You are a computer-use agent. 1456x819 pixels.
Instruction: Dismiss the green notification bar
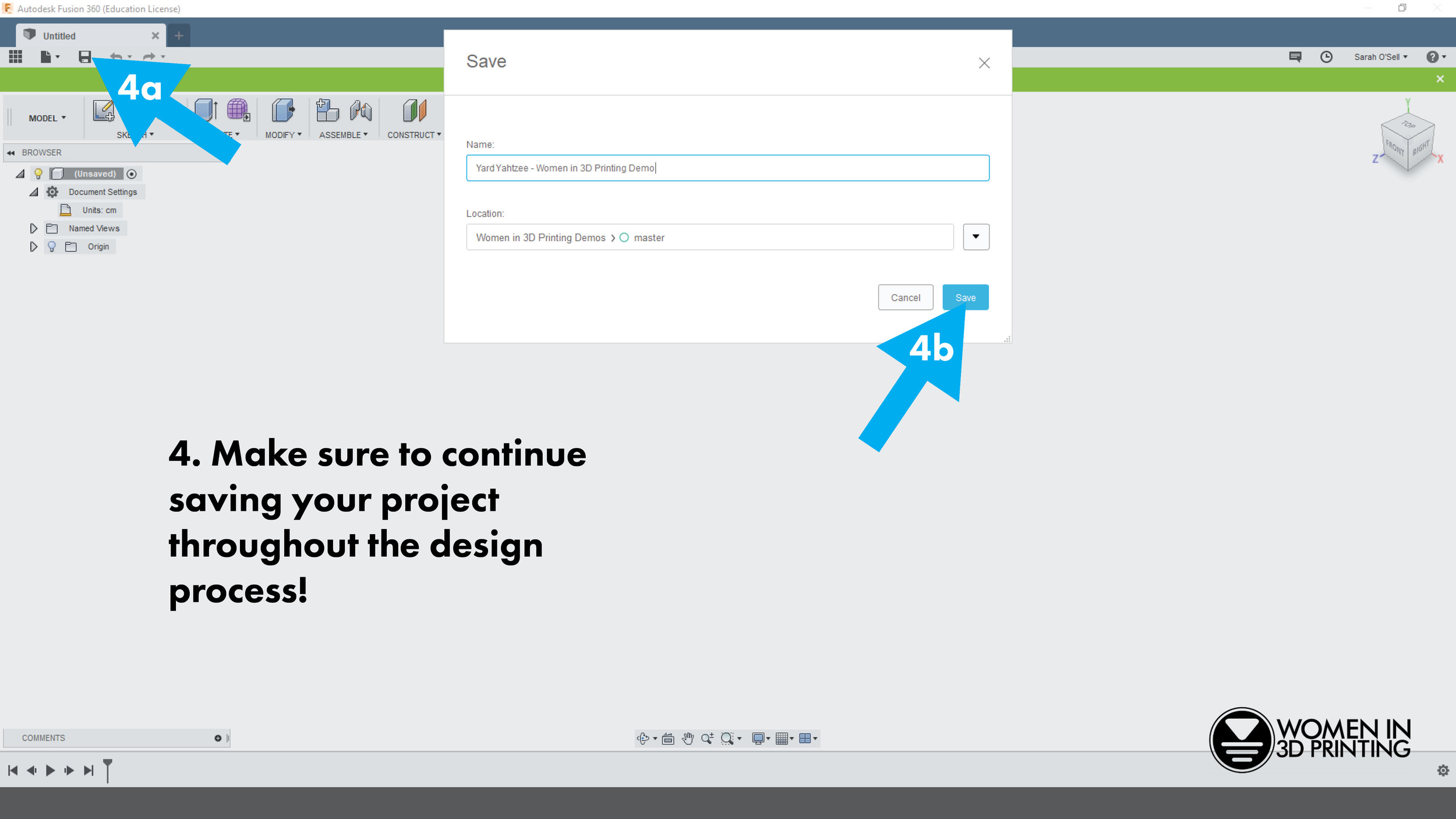(x=1440, y=79)
